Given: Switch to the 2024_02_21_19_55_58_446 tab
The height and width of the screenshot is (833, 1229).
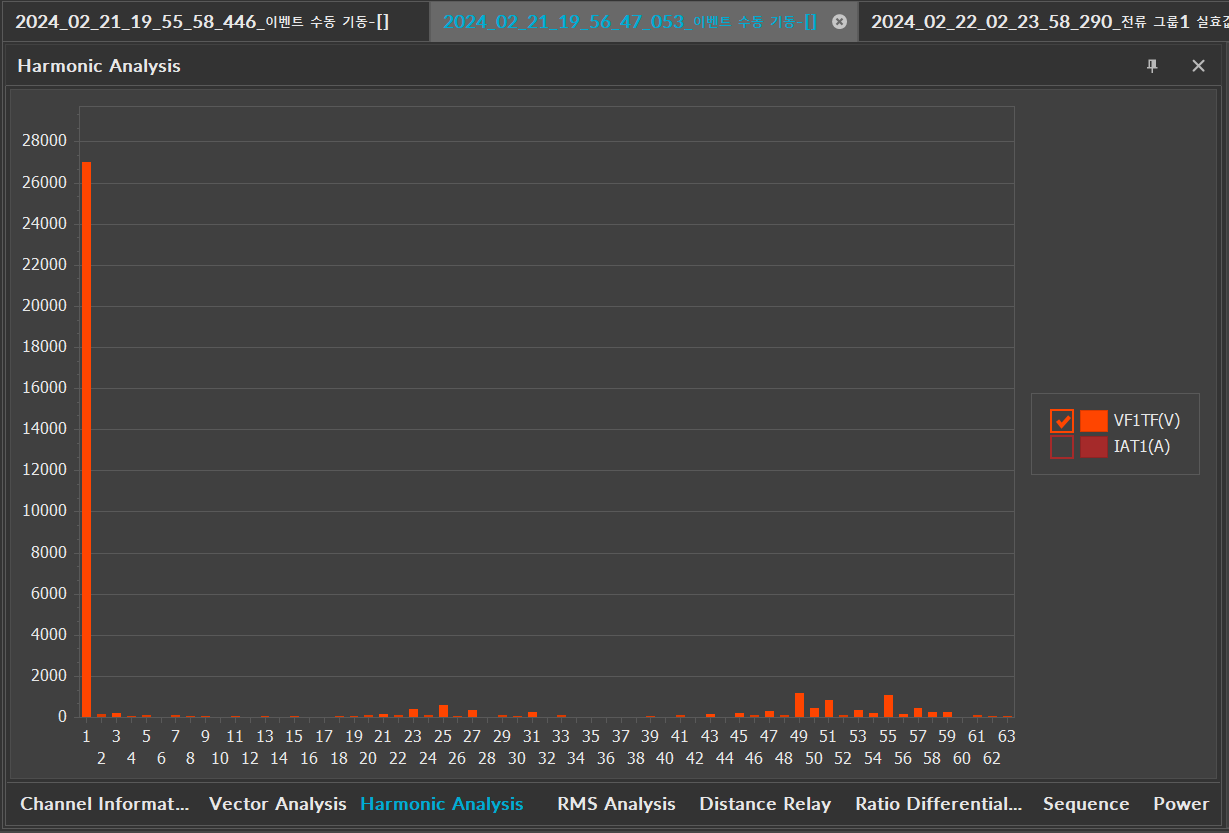Looking at the screenshot, I should tap(201, 21).
